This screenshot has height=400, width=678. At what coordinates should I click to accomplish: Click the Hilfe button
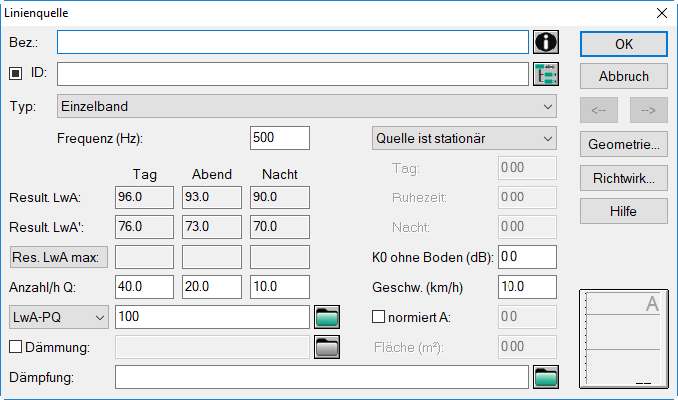click(x=624, y=211)
